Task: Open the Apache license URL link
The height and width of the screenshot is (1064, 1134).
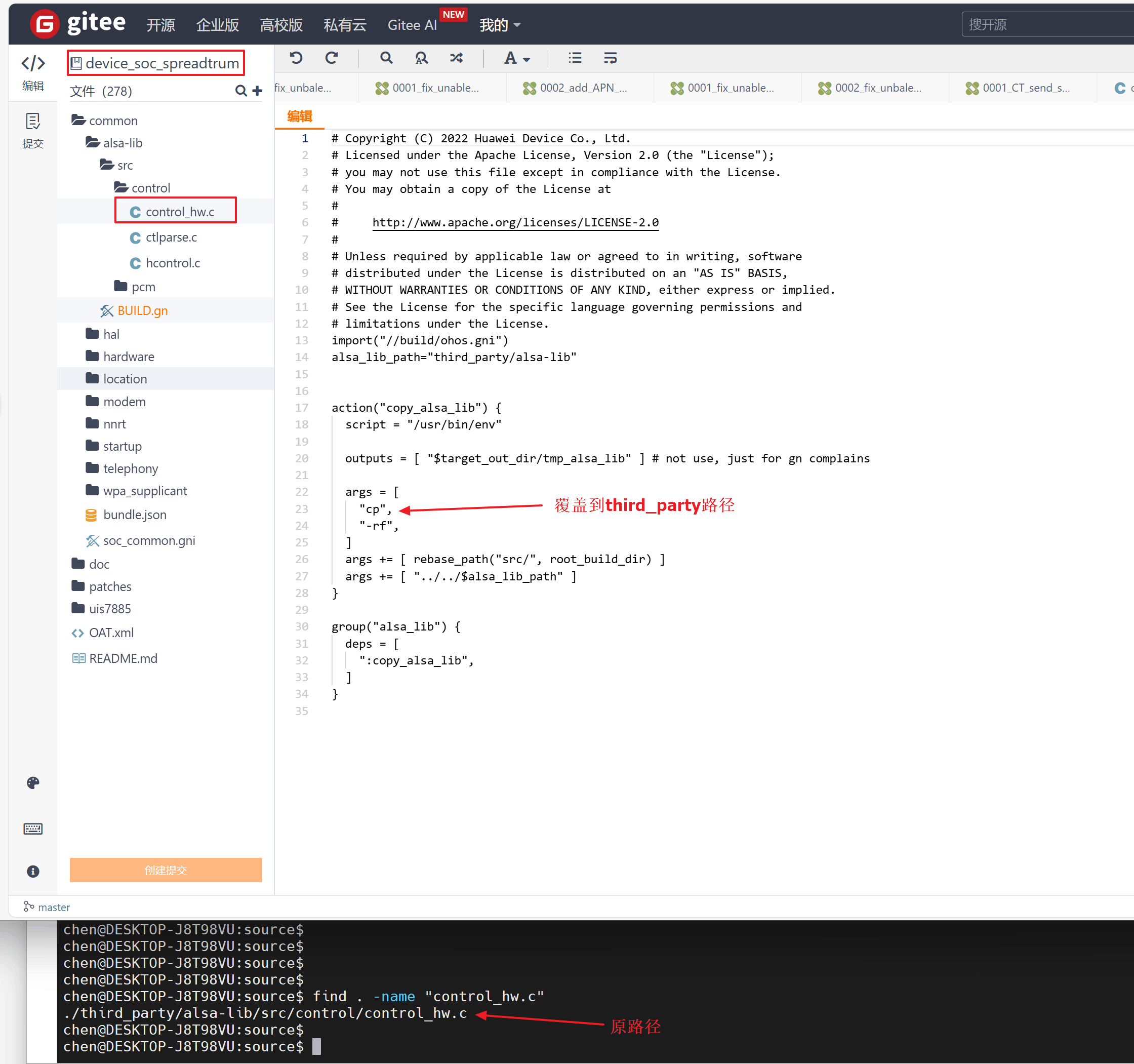Action: [515, 222]
